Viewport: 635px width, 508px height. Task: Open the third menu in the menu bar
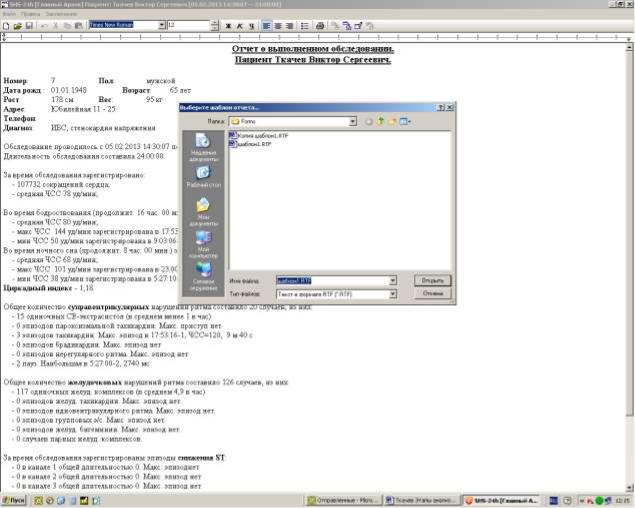click(61, 14)
